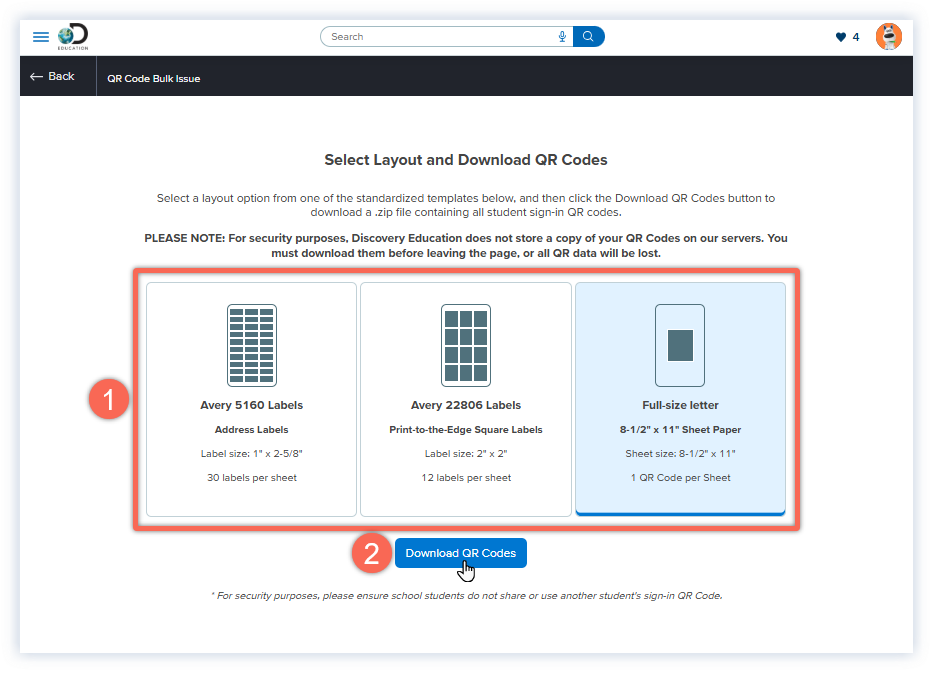
Task: Activate voice search with the microphone icon
Action: [561, 36]
